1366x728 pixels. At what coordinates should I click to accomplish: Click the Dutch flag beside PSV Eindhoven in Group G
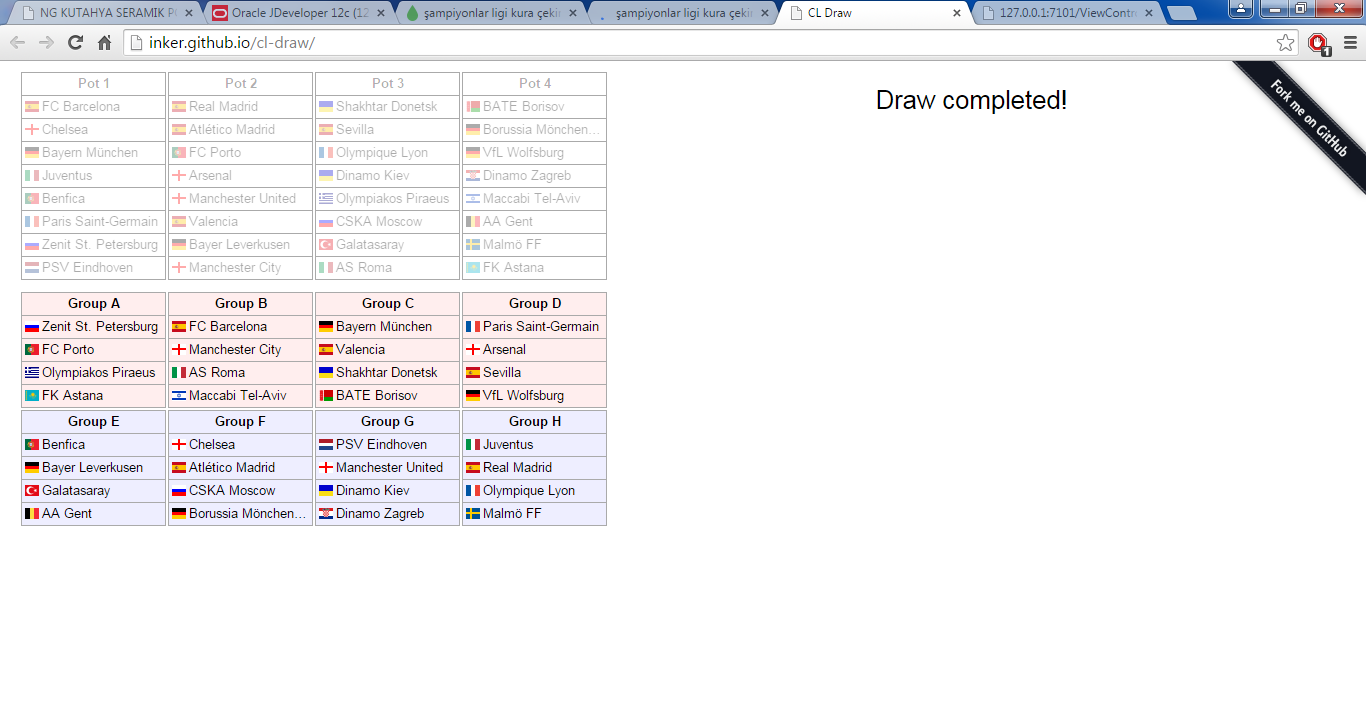pyautogui.click(x=326, y=445)
